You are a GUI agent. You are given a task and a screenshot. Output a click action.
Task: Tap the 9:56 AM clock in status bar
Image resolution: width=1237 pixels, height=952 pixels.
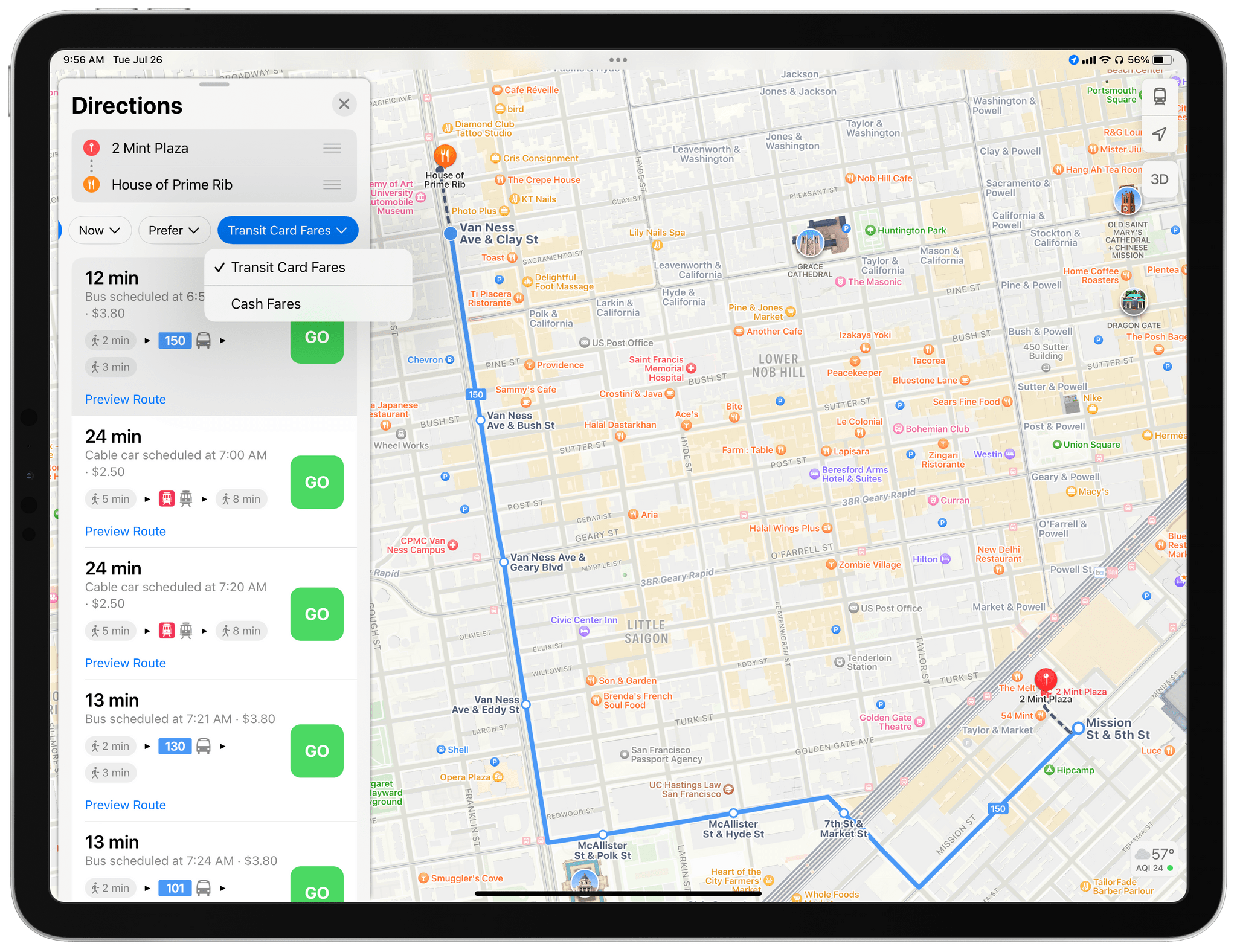tap(83, 60)
